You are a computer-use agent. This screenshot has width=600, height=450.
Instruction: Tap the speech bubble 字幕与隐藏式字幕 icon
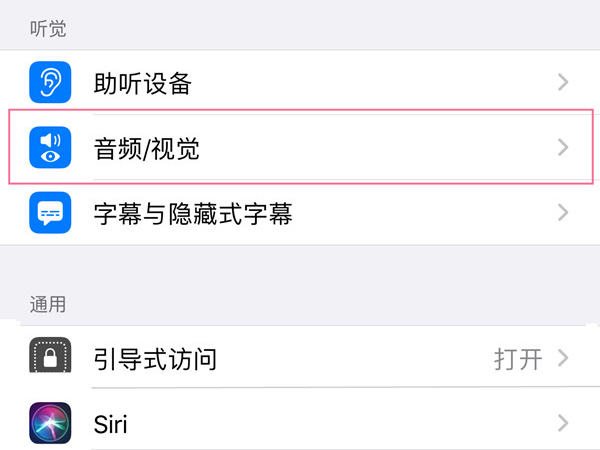[x=50, y=213]
